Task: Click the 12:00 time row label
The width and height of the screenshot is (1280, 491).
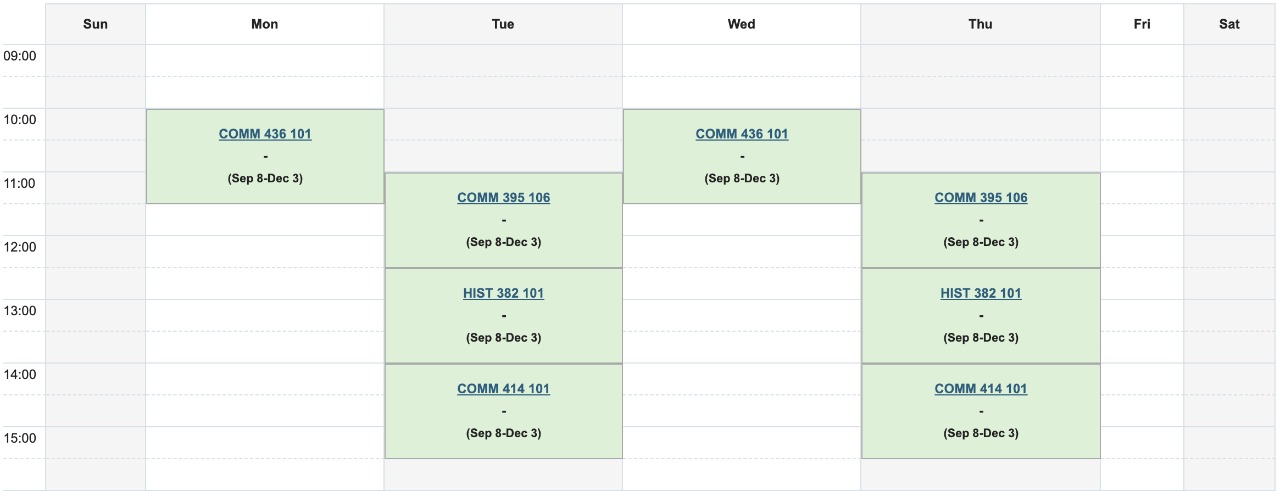Action: (x=20, y=247)
